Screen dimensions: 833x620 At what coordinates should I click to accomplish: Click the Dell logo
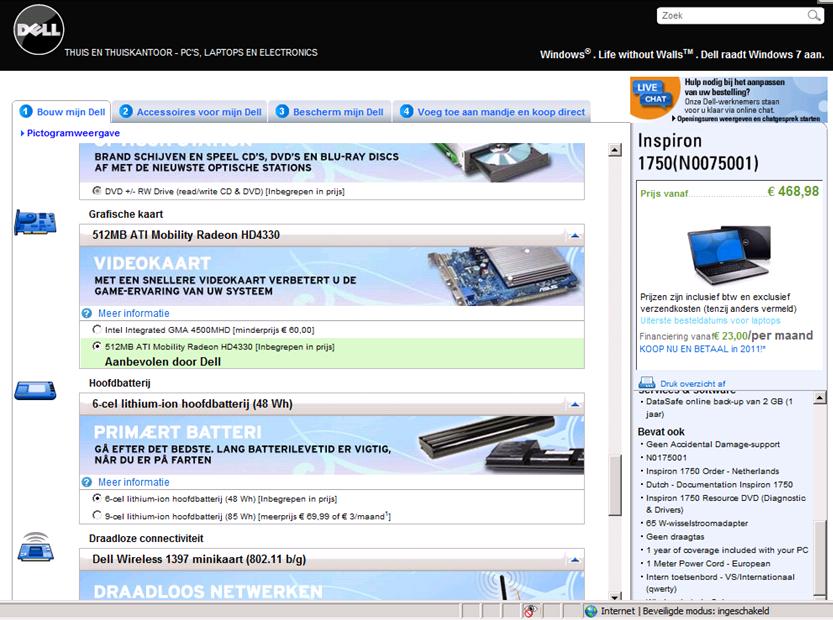[x=38, y=33]
